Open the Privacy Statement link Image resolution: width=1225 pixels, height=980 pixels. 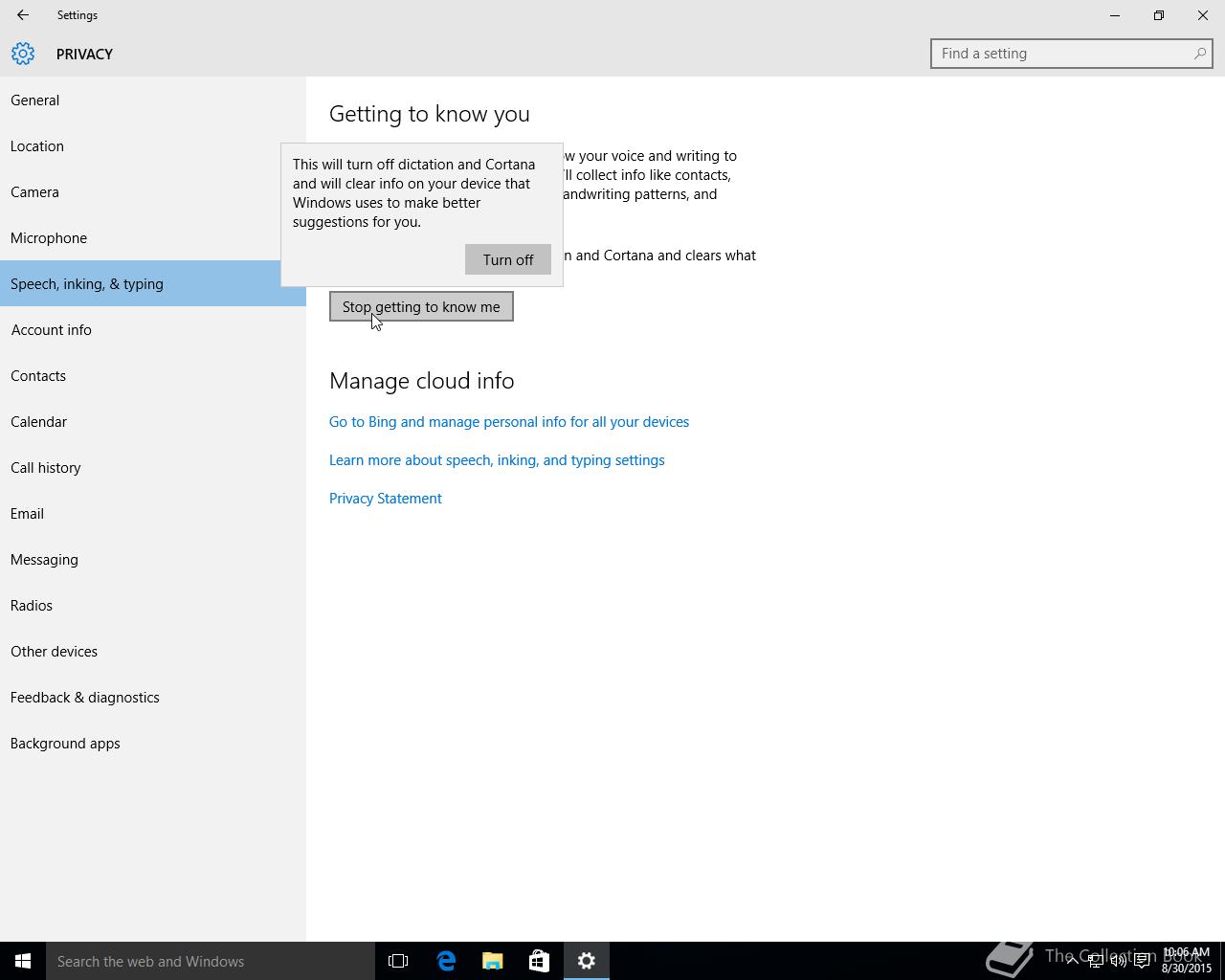[386, 498]
